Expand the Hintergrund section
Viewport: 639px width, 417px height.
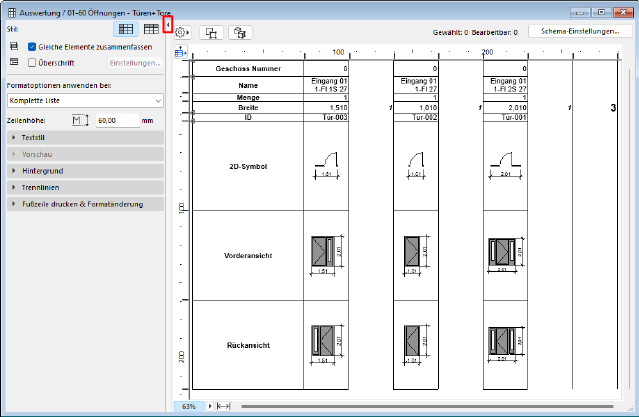click(86, 171)
